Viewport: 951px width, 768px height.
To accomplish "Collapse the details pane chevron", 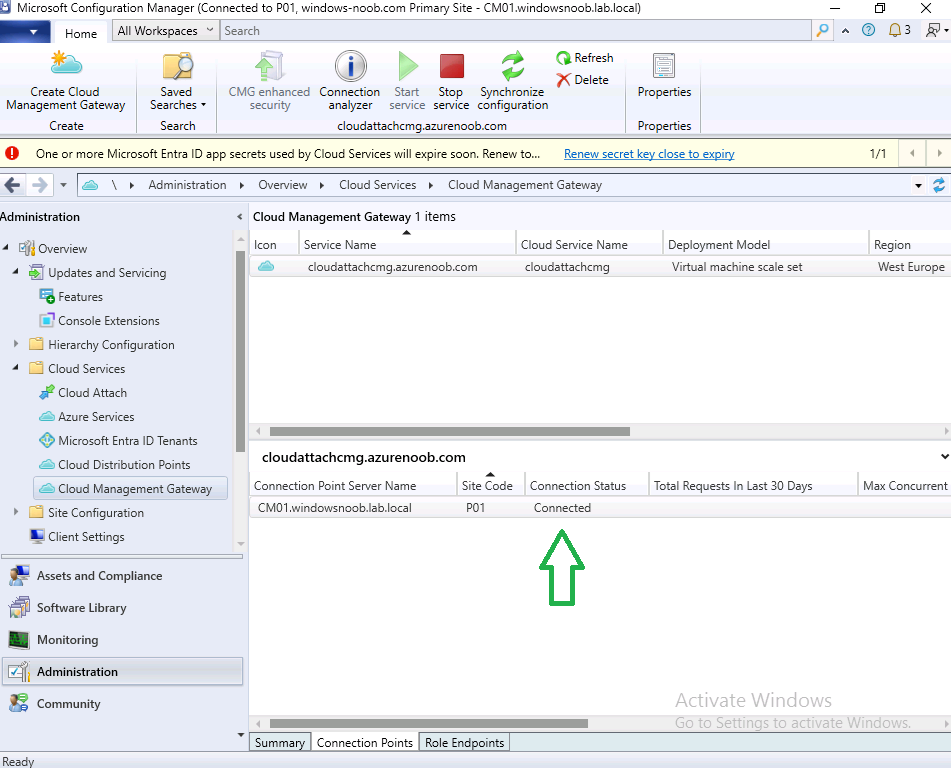I will [x=944, y=456].
